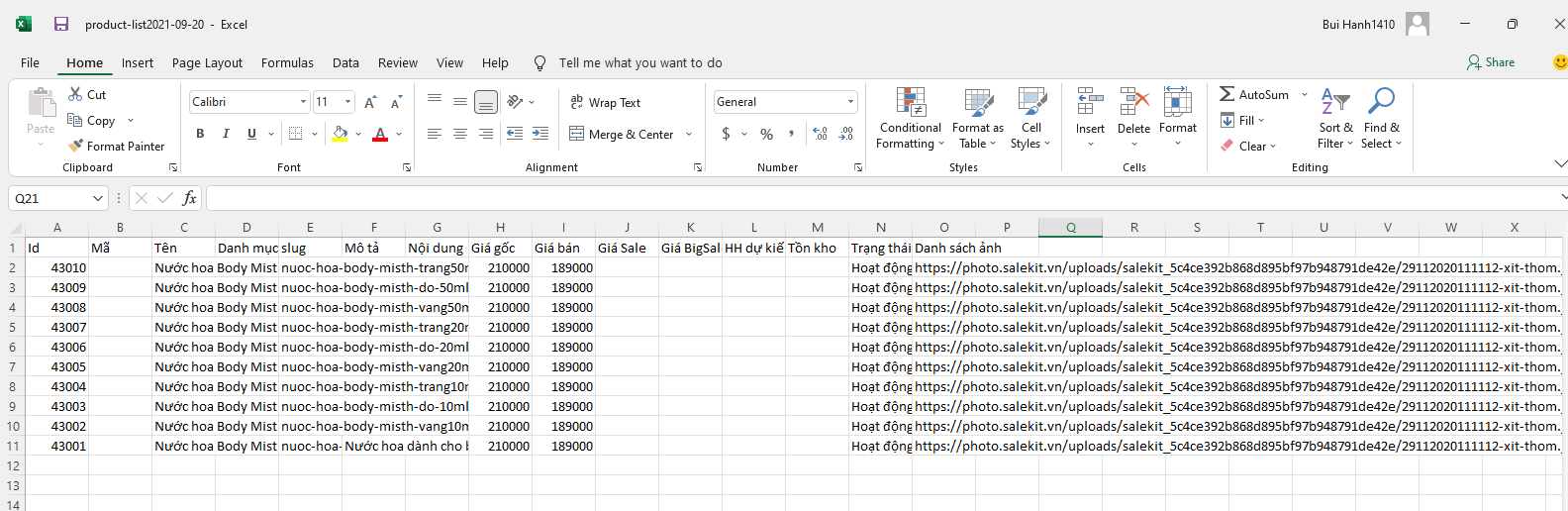The image size is (1568, 511).
Task: Click the Share button
Action: pos(1491,62)
